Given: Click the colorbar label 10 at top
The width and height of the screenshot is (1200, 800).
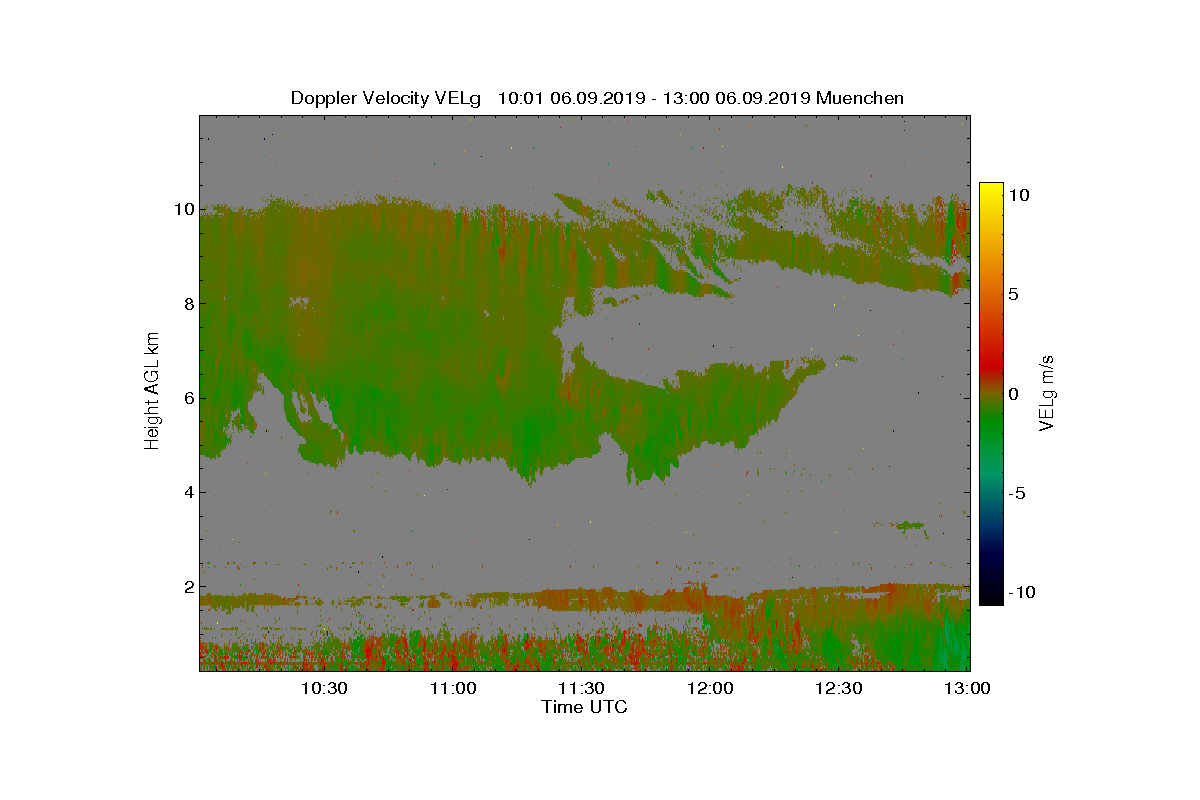Looking at the screenshot, I should pyautogui.click(x=1019, y=196).
